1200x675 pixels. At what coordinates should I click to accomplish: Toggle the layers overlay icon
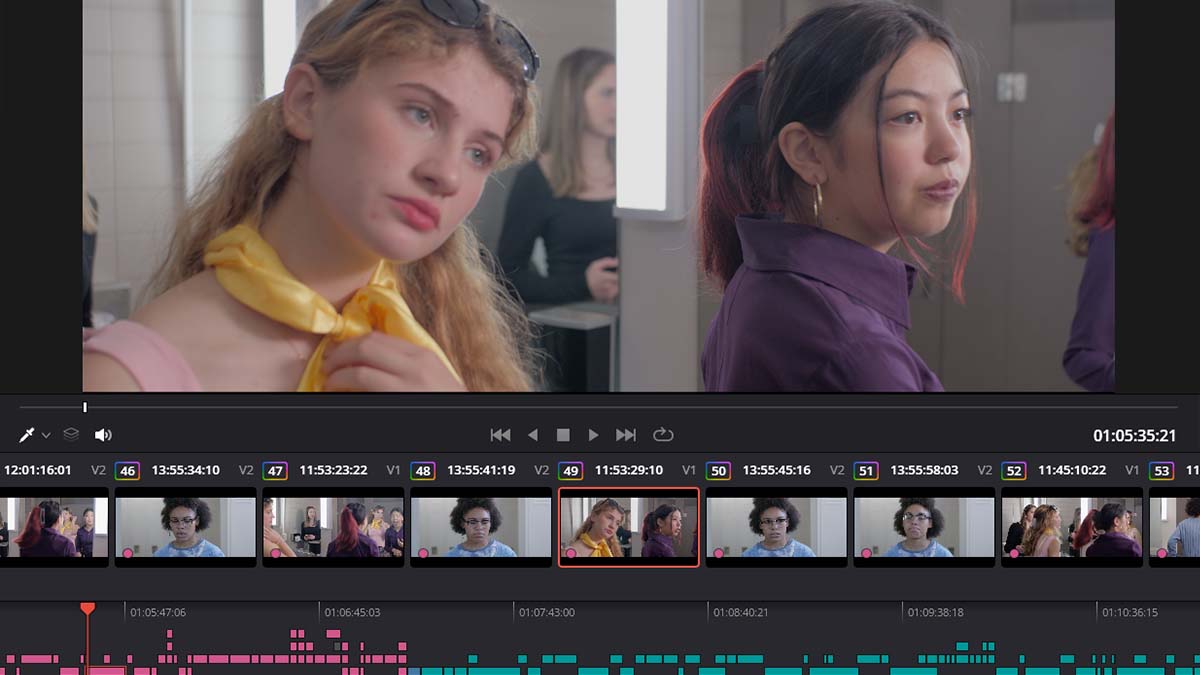(x=71, y=435)
